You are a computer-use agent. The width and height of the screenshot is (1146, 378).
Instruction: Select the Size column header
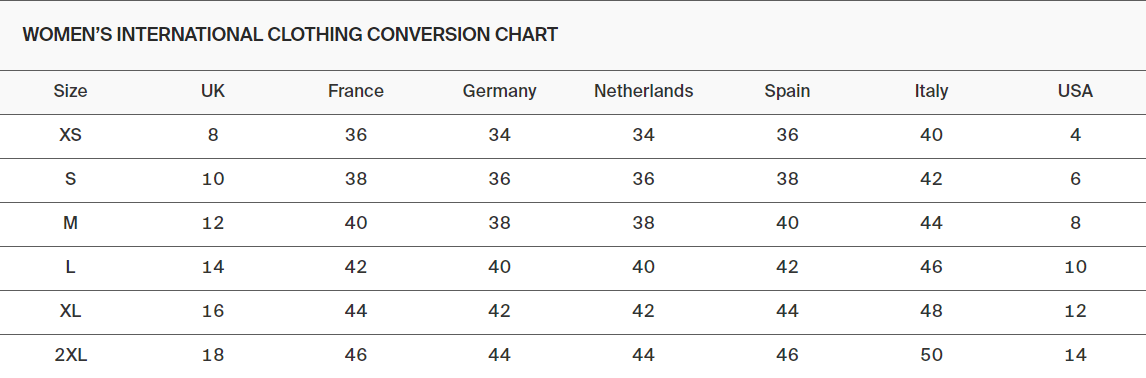(x=70, y=91)
